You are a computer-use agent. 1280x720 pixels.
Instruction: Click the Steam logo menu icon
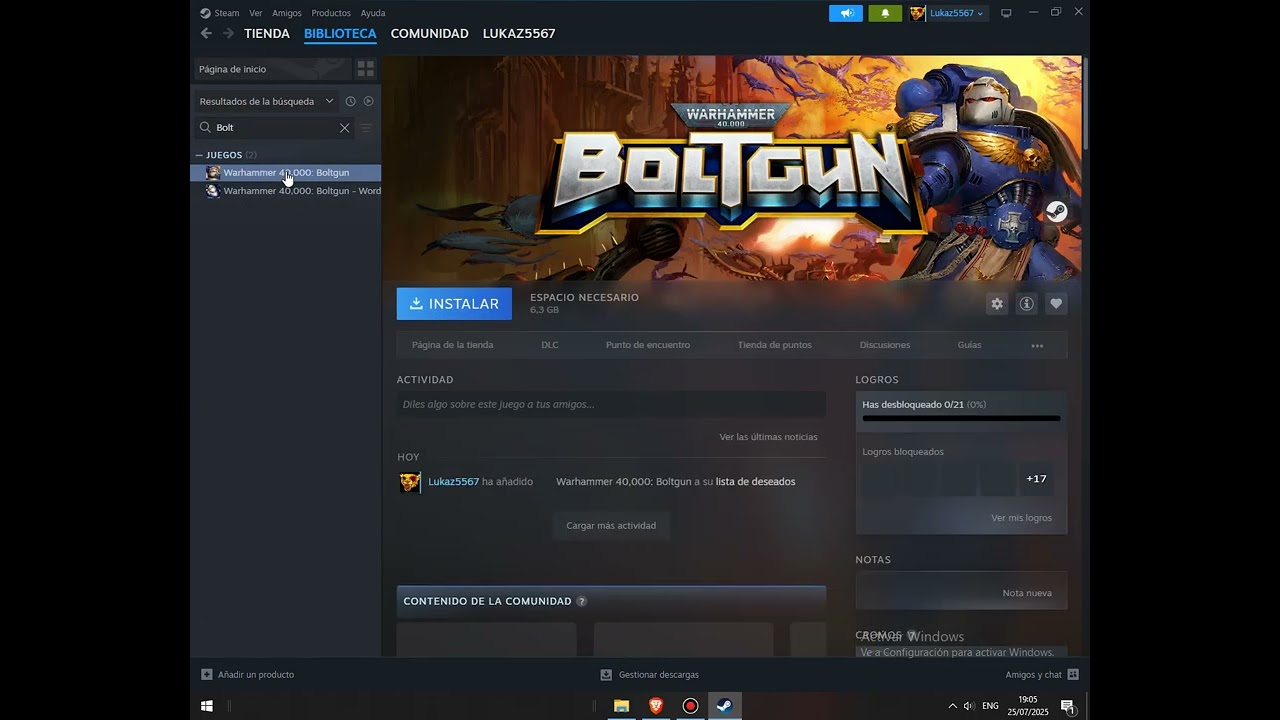pyautogui.click(x=205, y=13)
